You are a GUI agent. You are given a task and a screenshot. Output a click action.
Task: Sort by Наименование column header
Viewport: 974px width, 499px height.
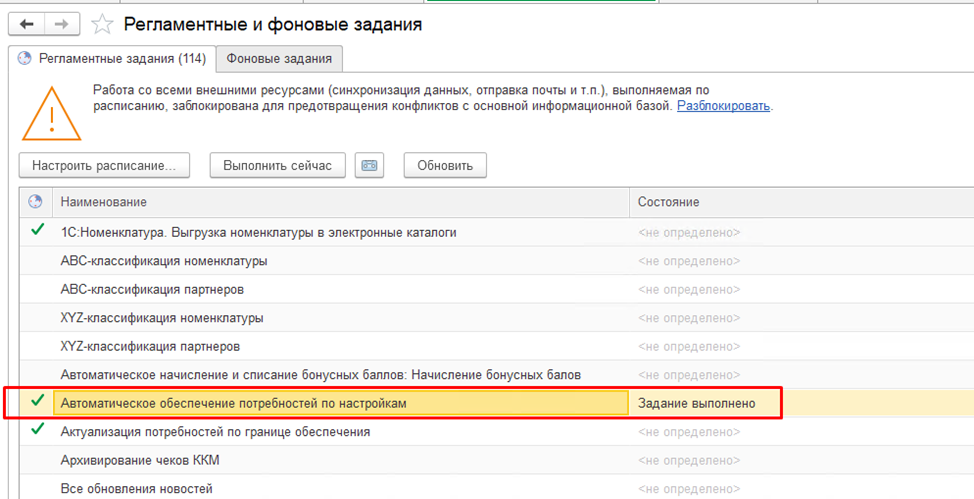(341, 202)
